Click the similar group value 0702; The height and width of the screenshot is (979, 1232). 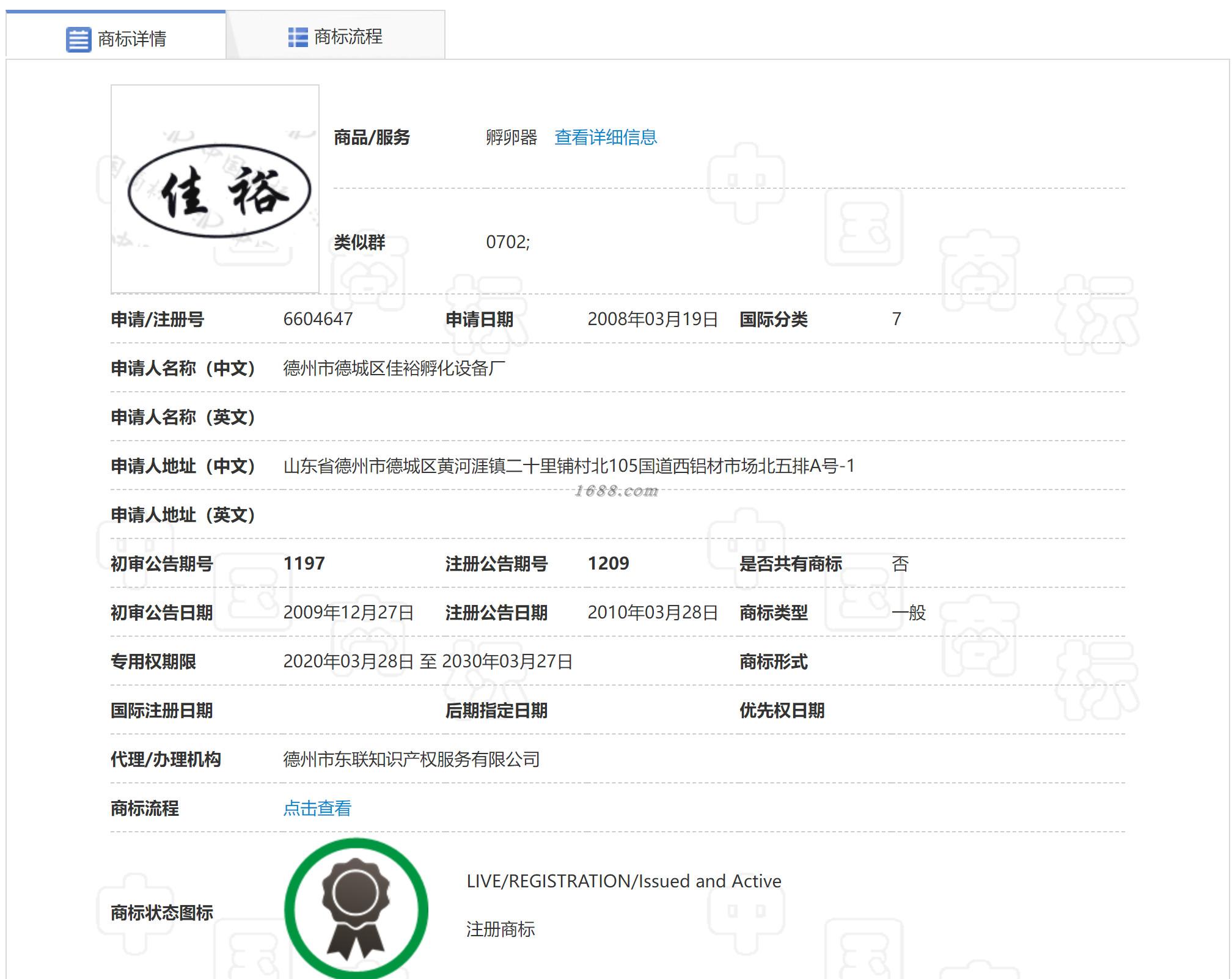(x=508, y=243)
